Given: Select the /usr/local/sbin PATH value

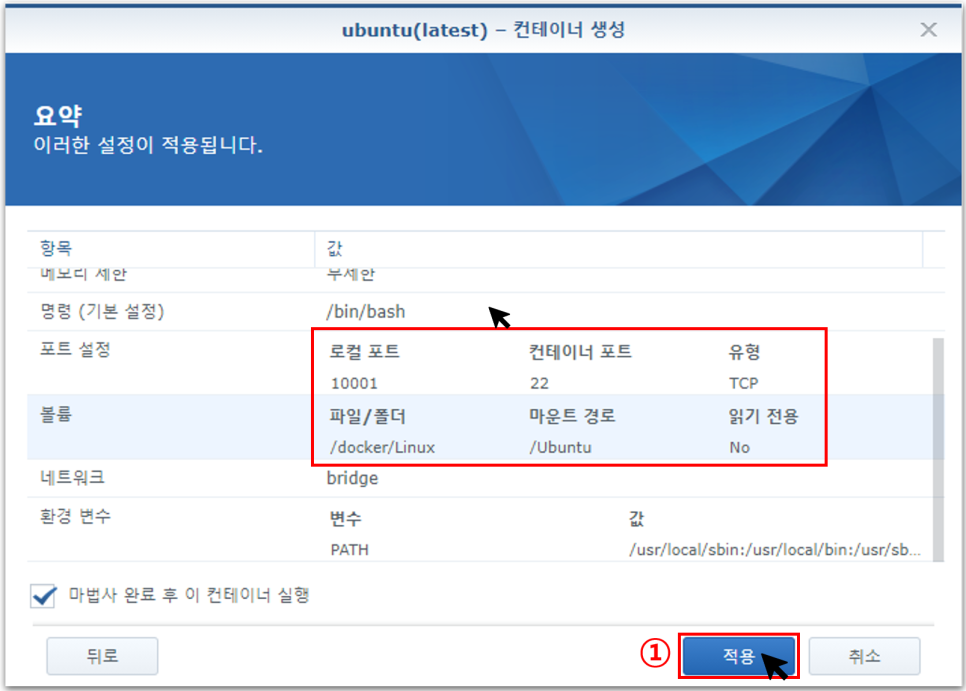Looking at the screenshot, I should click(x=774, y=549).
